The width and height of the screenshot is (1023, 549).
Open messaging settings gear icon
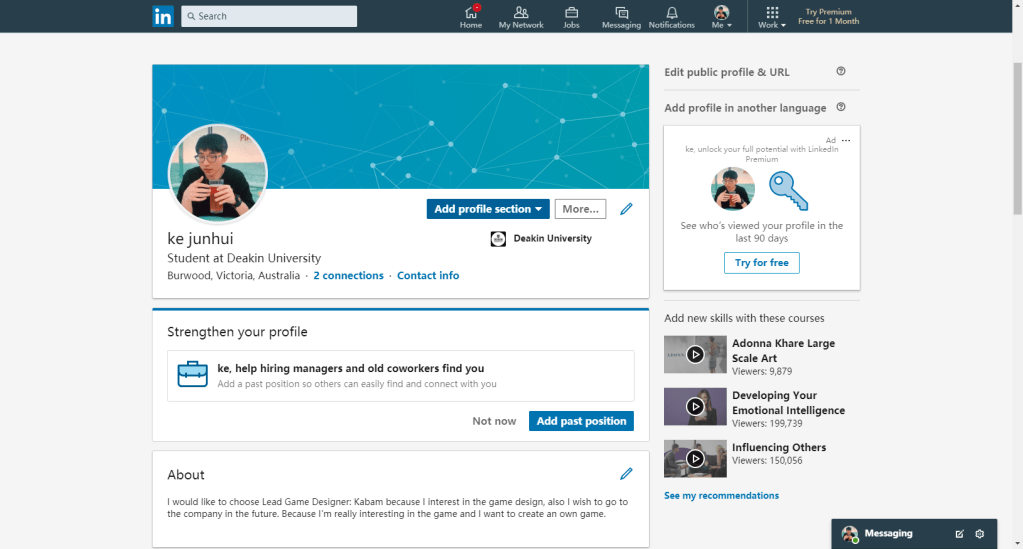coord(980,534)
